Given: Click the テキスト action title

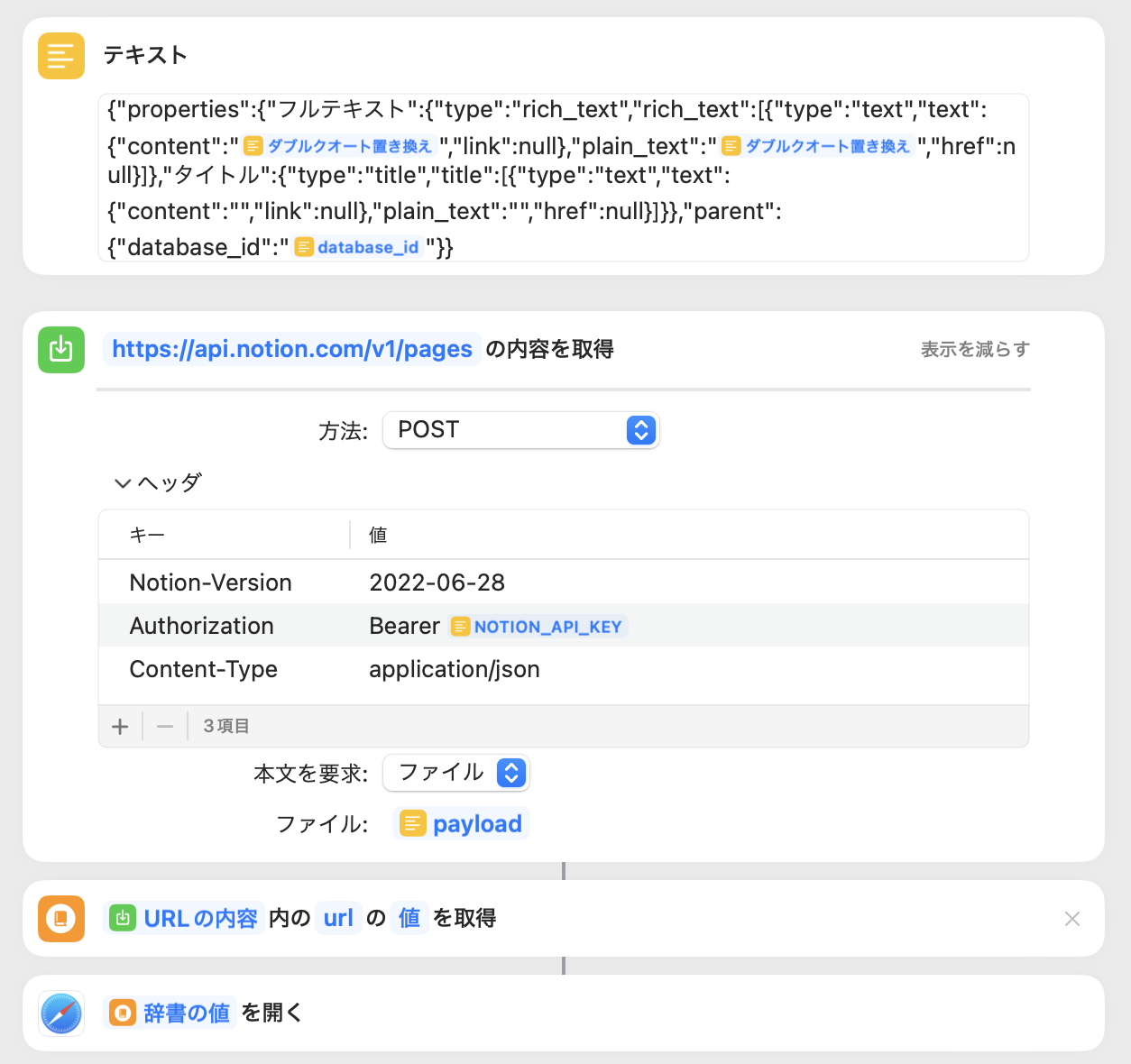Looking at the screenshot, I should pyautogui.click(x=145, y=55).
